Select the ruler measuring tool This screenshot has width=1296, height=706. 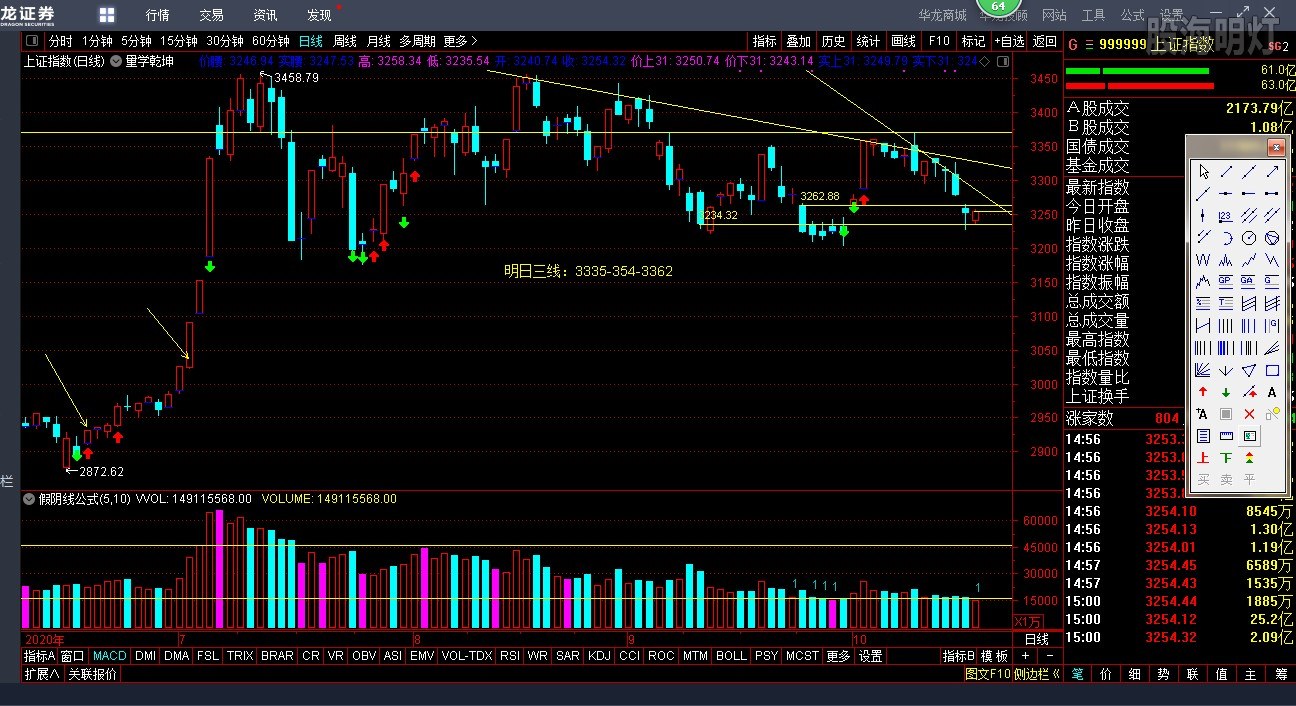1226,436
